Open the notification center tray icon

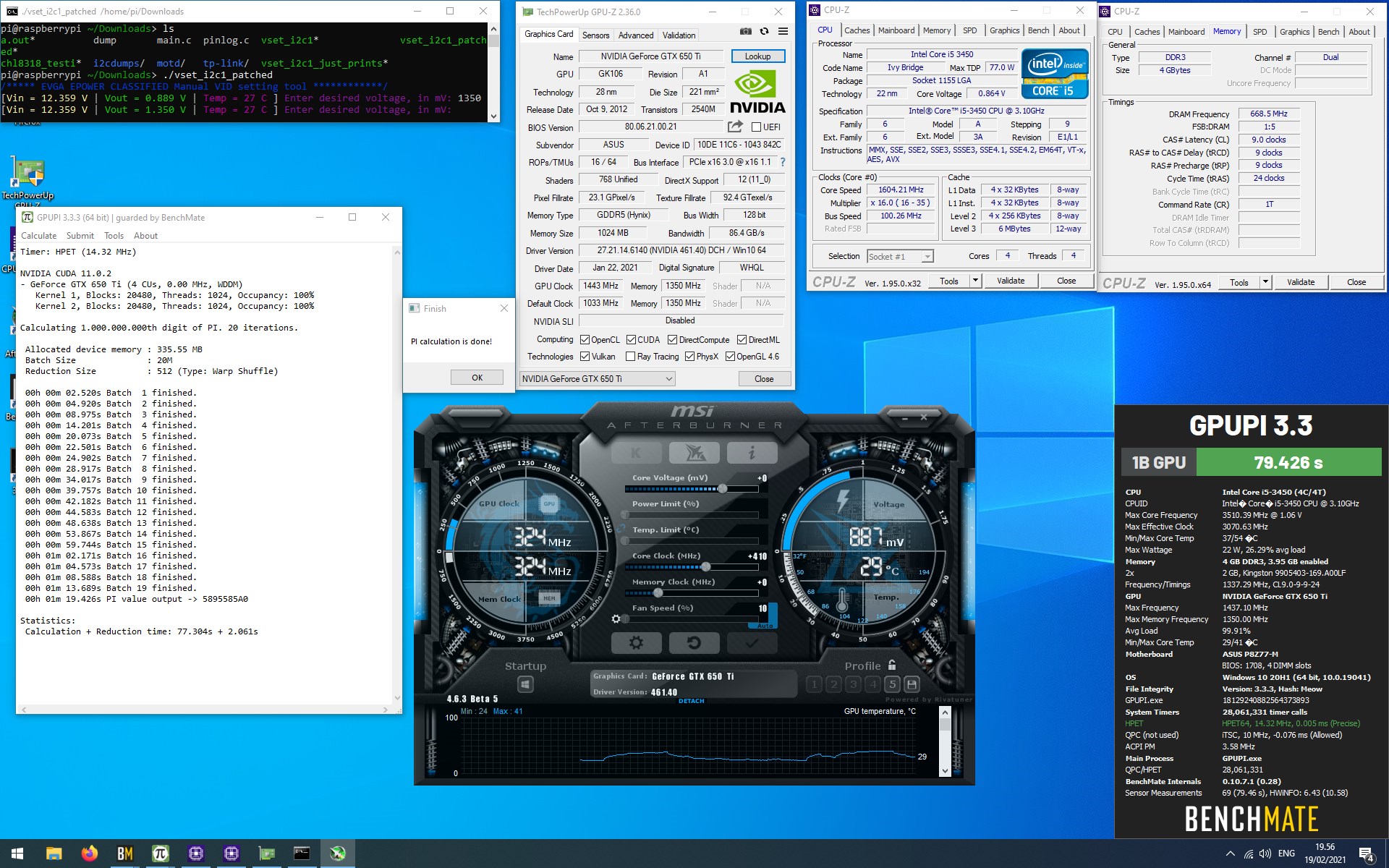click(1367, 854)
